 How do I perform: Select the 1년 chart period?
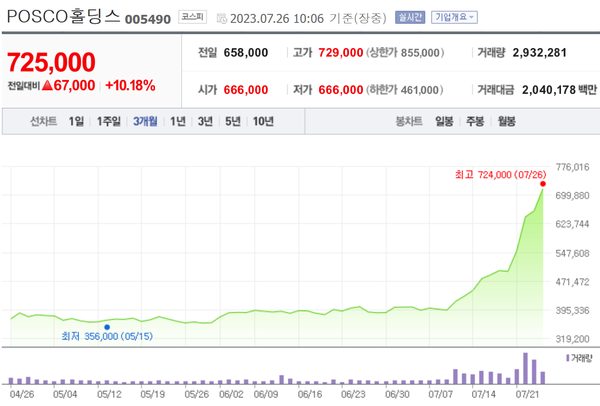178,122
